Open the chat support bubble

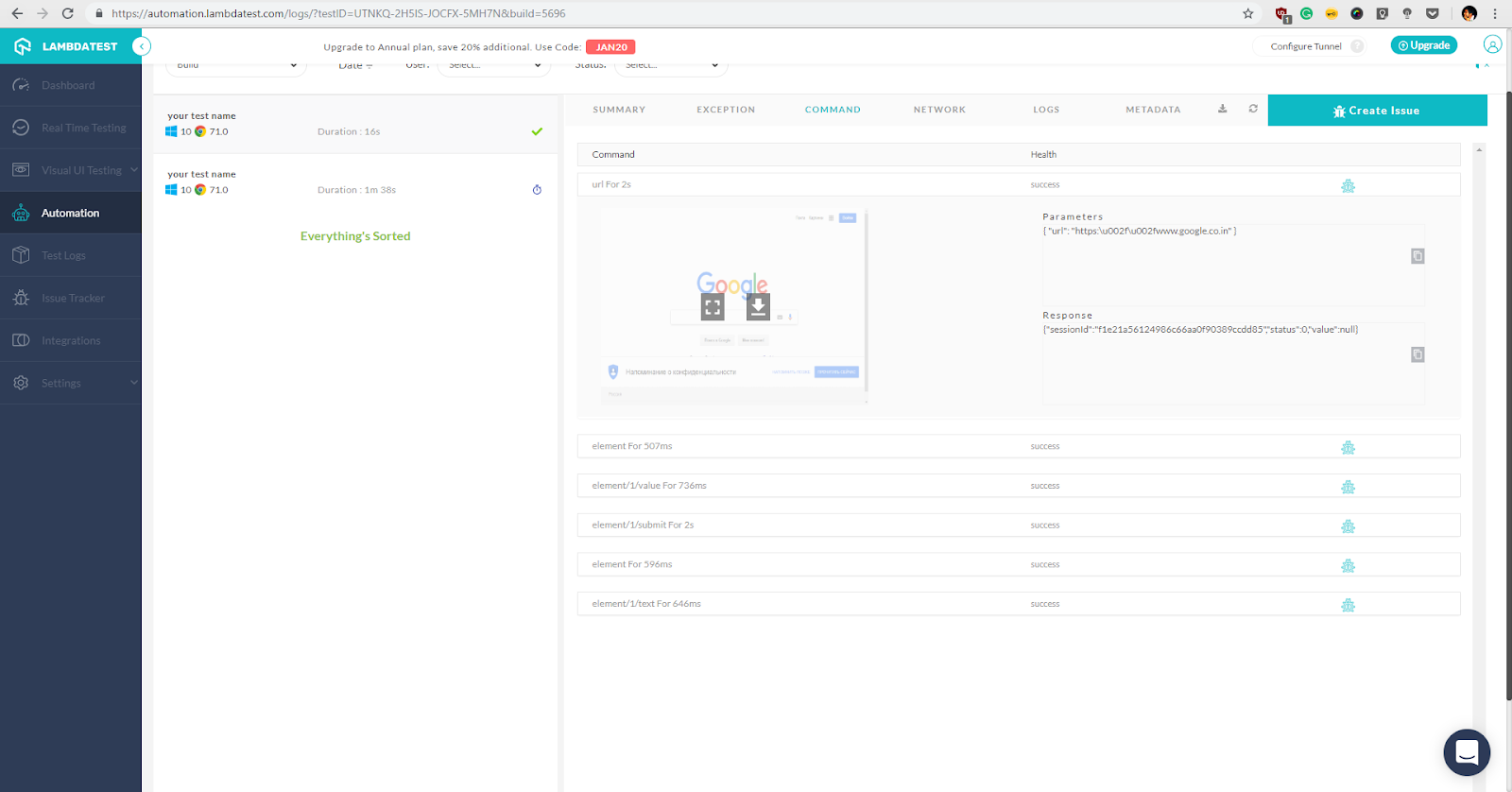click(1466, 752)
